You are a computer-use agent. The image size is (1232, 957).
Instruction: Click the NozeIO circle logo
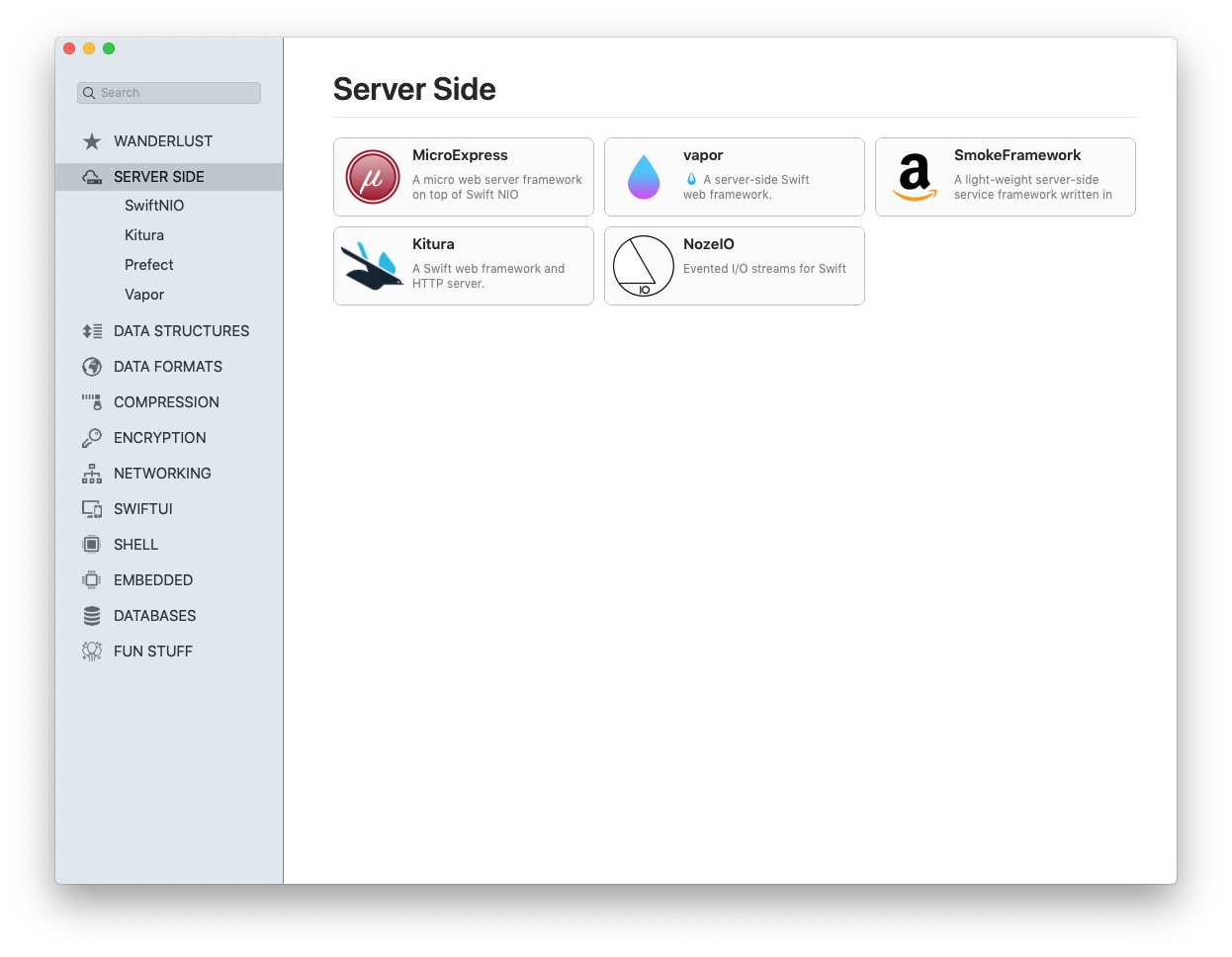click(x=643, y=266)
